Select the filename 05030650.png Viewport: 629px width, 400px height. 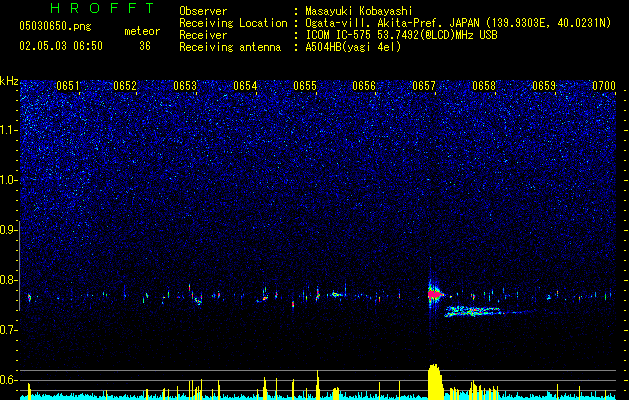[x=55, y=26]
